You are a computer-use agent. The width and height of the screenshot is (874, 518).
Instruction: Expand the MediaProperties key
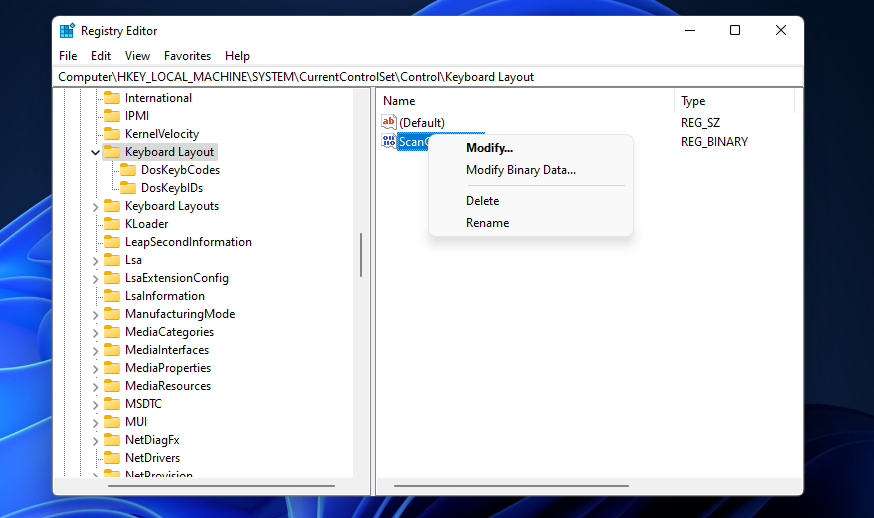(95, 369)
